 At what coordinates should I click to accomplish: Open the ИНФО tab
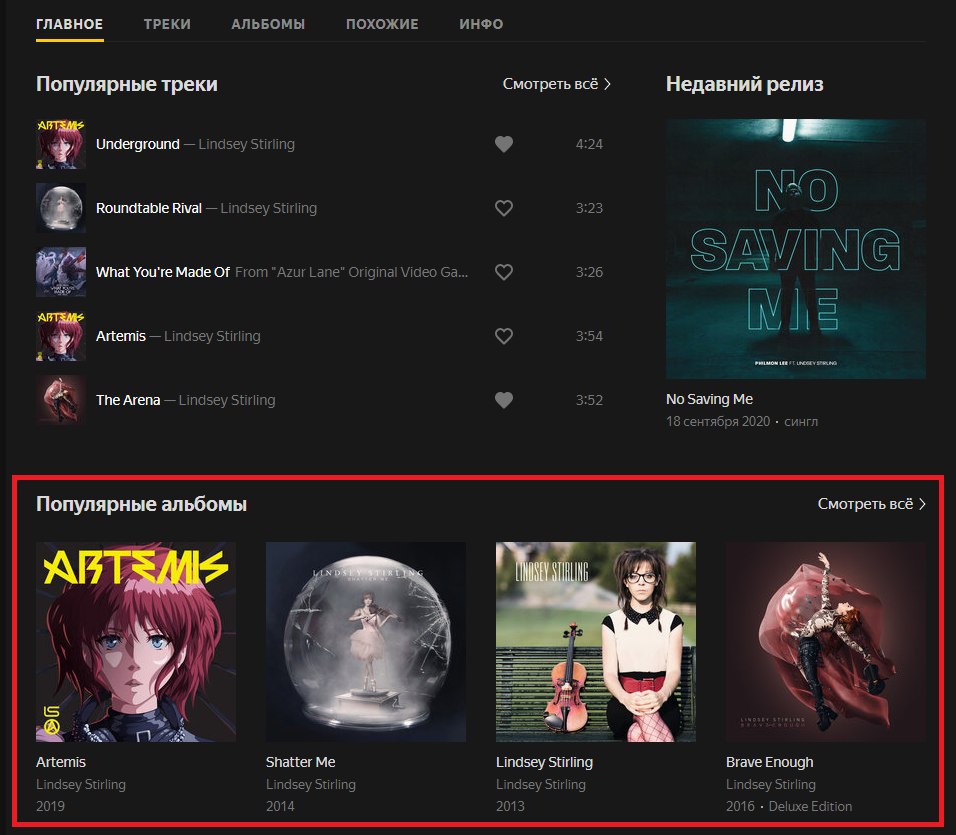[481, 24]
